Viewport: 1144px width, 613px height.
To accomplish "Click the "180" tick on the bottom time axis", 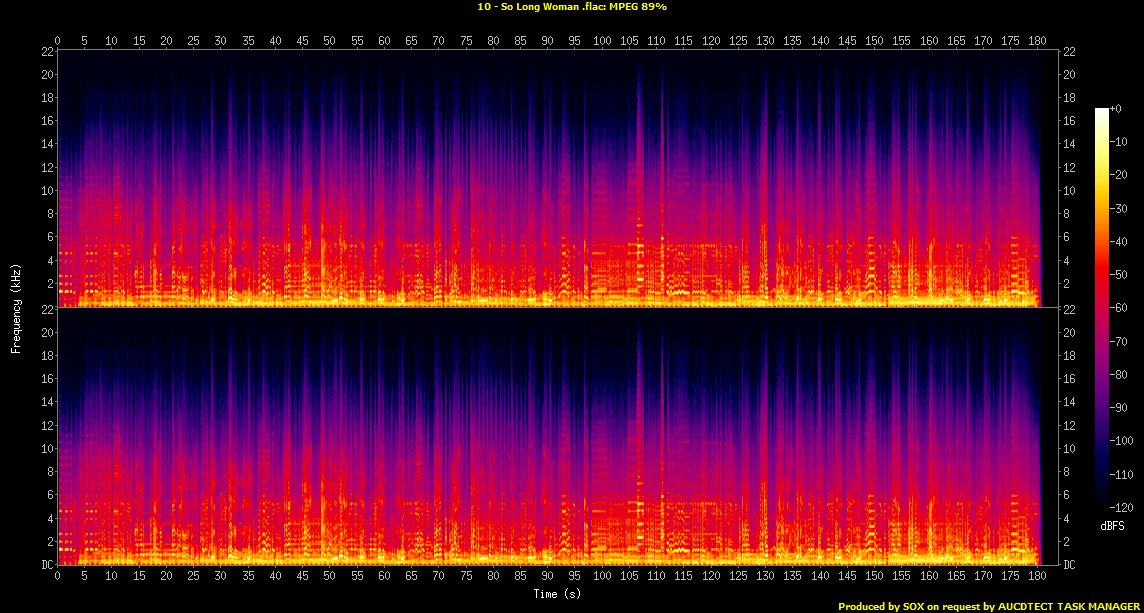I will pyautogui.click(x=1037, y=576).
